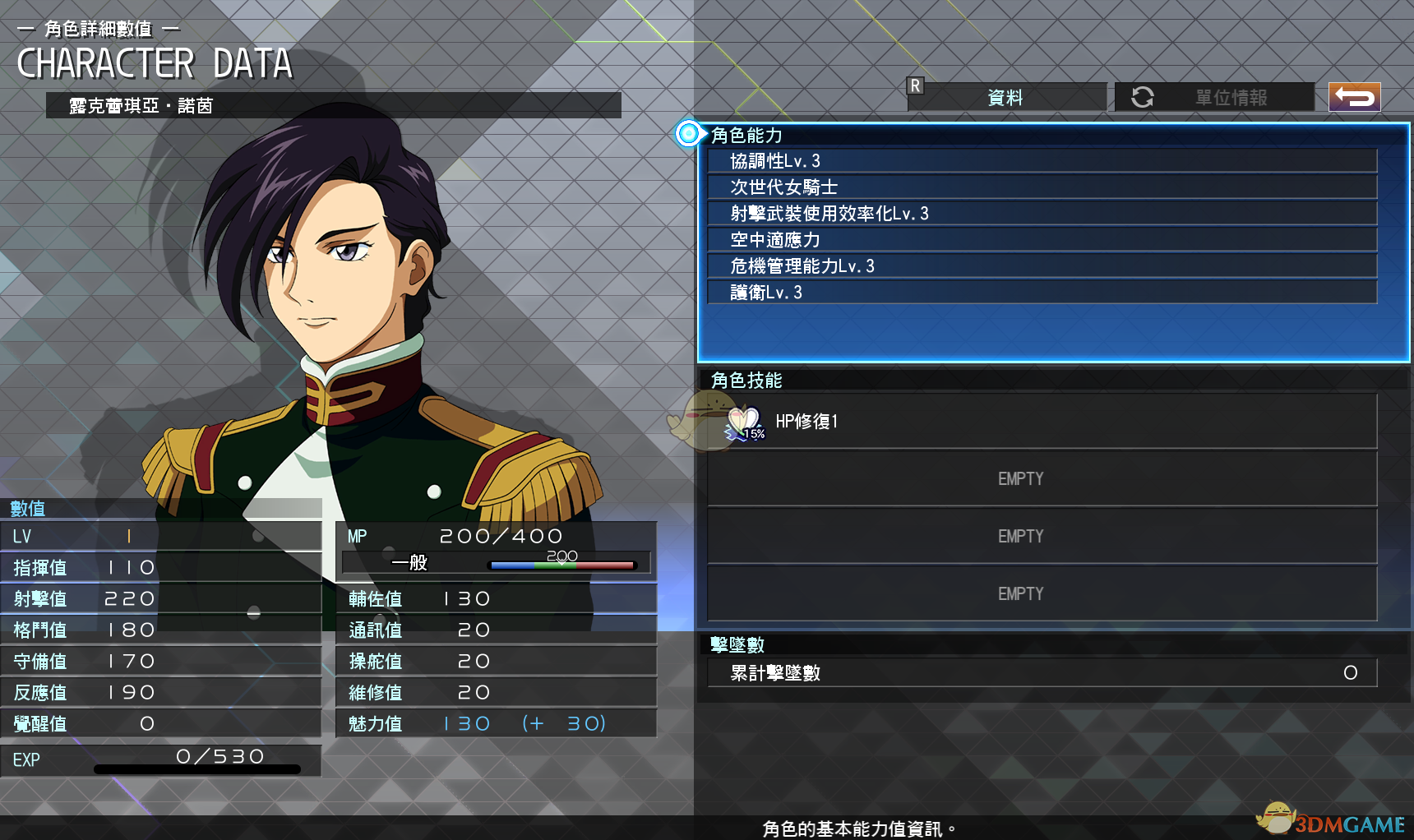This screenshot has height=840, width=1414.
Task: Pick the 危機管理能力Lv.3 ability
Action: click(1042, 265)
